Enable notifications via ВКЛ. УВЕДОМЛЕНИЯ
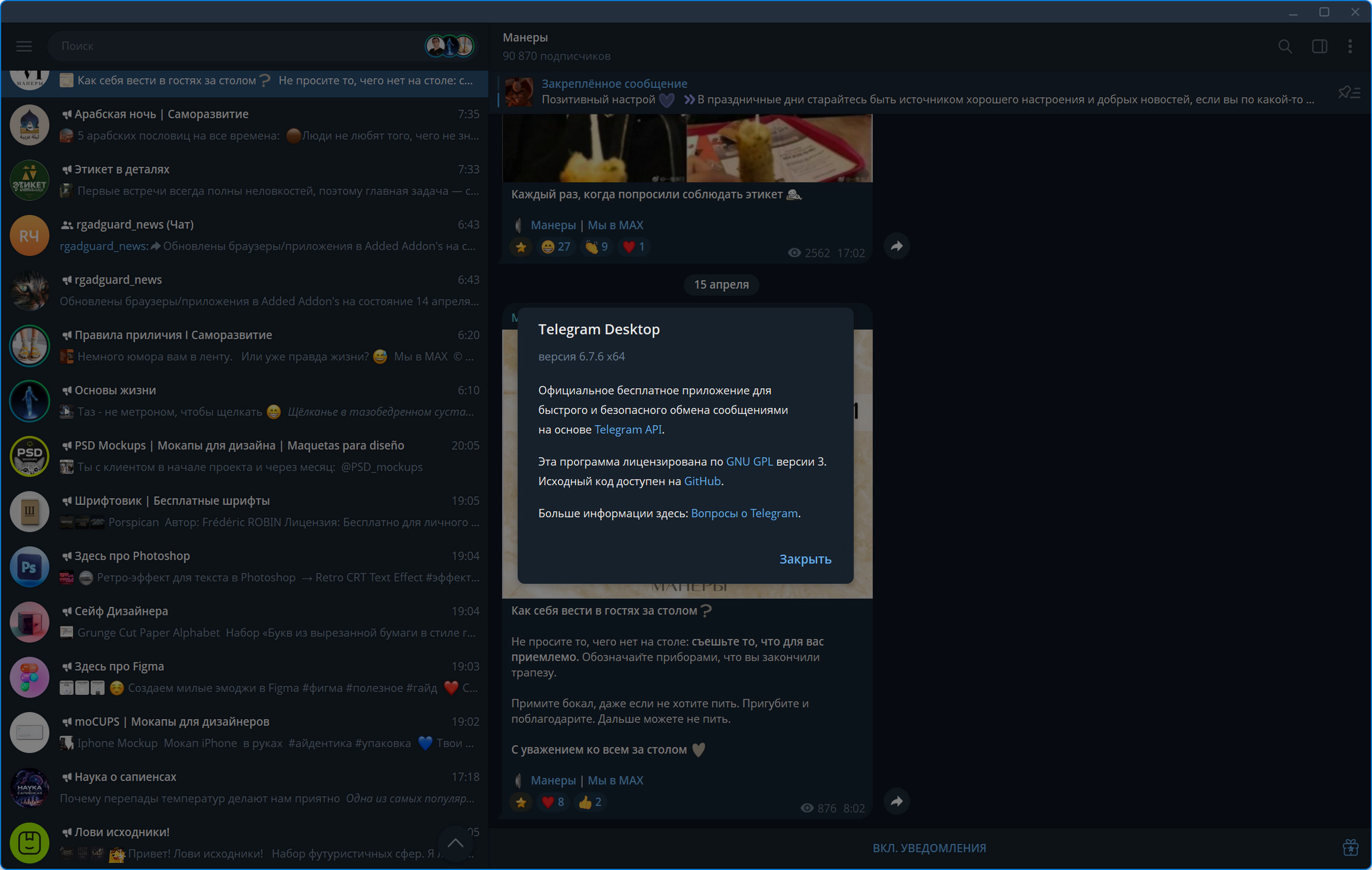Image resolution: width=1372 pixels, height=870 pixels. pyautogui.click(x=929, y=848)
